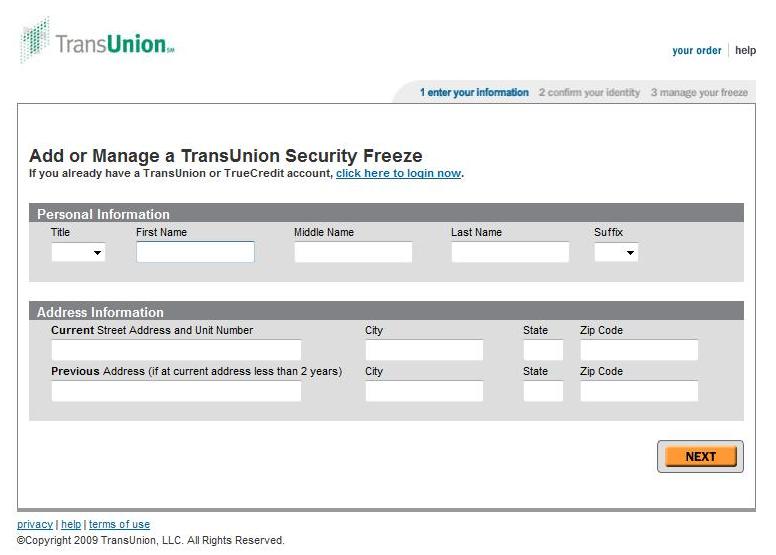
Task: Focus the Previous Address field
Action: pos(176,391)
